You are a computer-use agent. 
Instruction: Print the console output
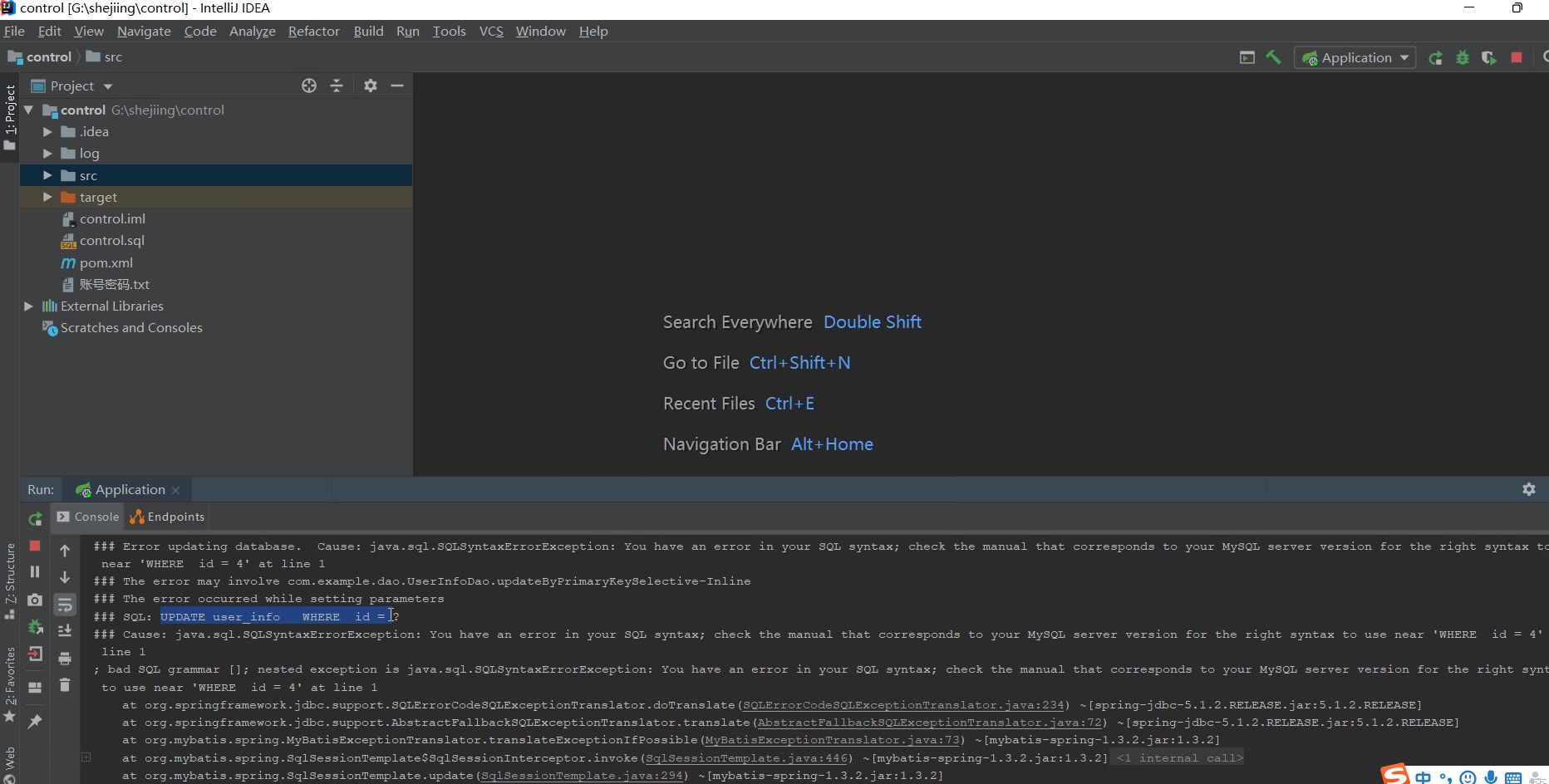(x=65, y=659)
